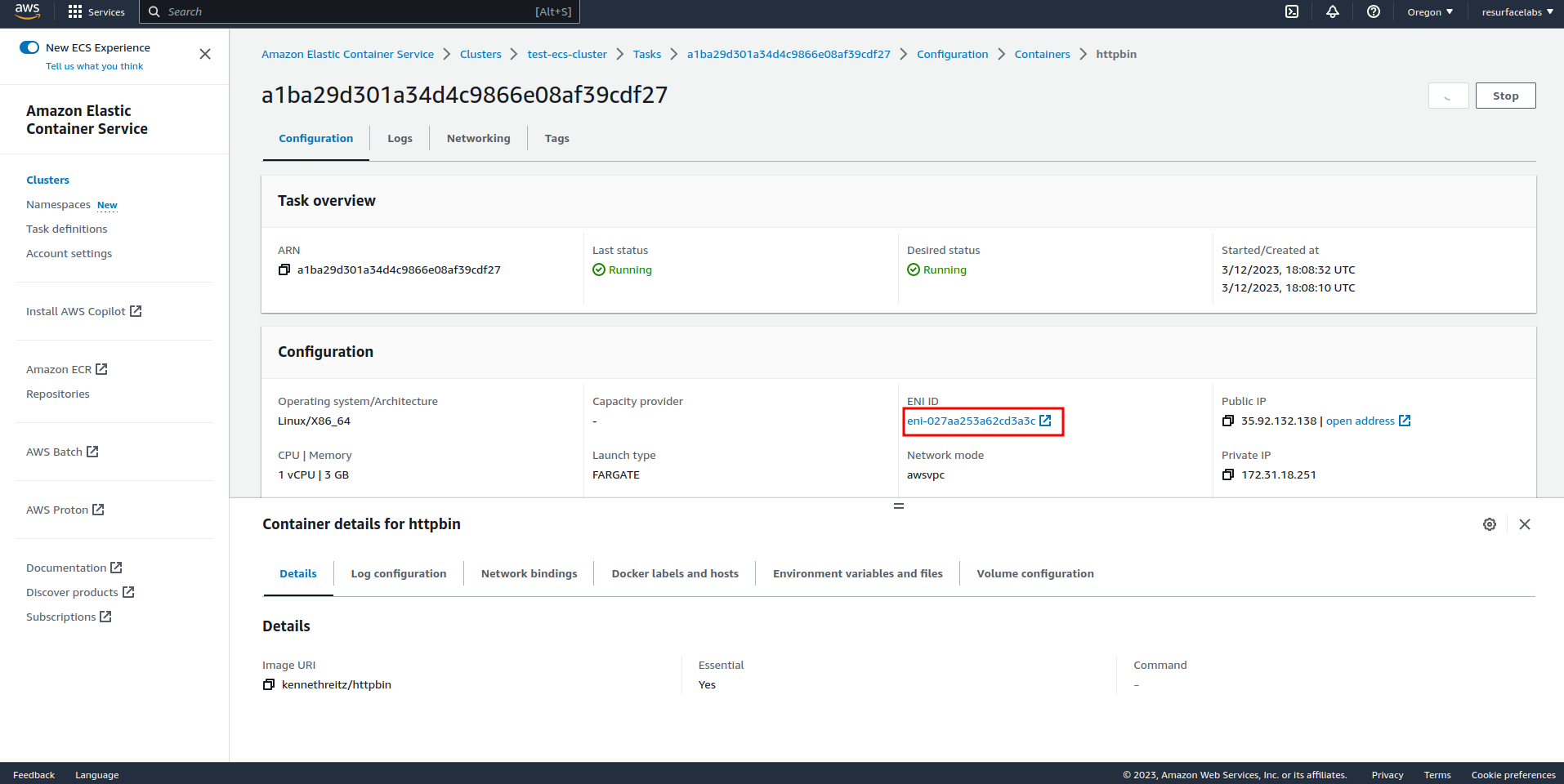This screenshot has height=784, width=1564.
Task: Go to test-ecs-cluster breadcrumb
Action: coord(567,54)
